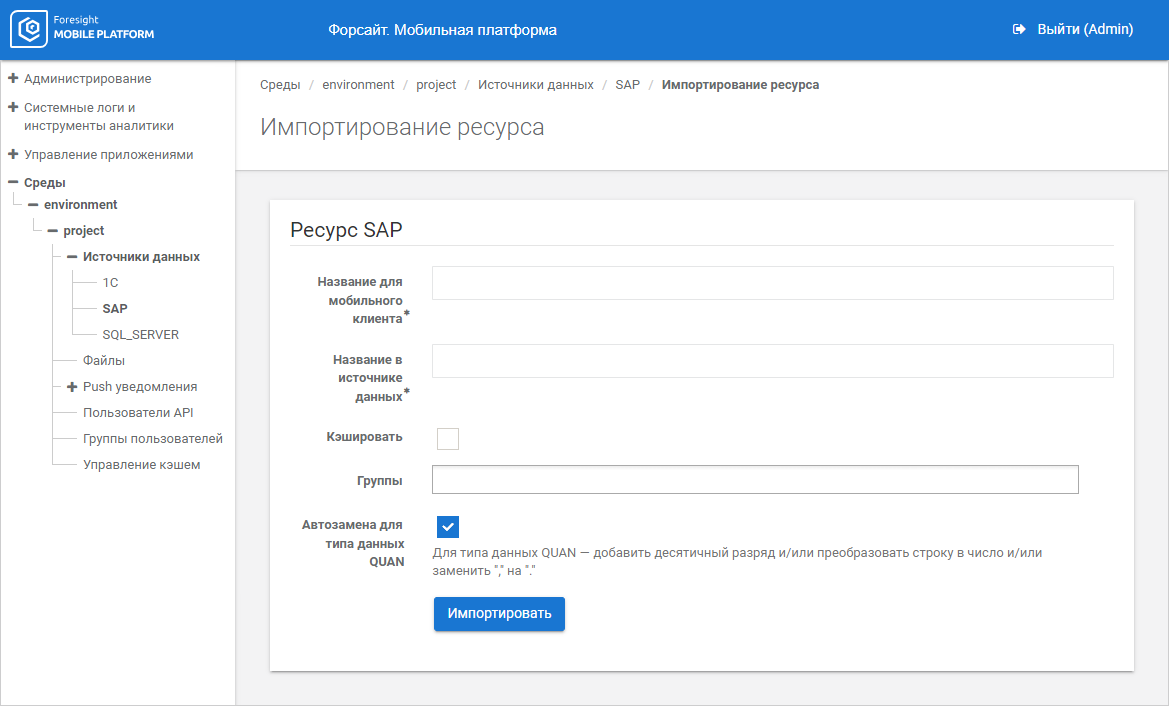Click the Foresight Mobile Platform logo icon
This screenshot has width=1169, height=706.
[31, 30]
